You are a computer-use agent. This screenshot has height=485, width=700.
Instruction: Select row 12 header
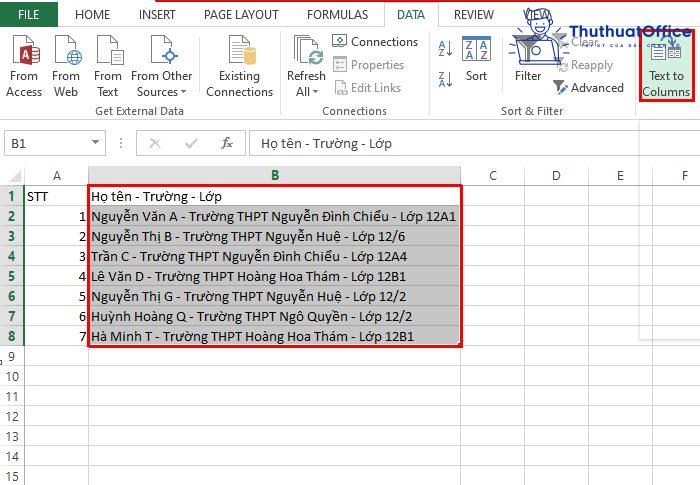[12, 416]
